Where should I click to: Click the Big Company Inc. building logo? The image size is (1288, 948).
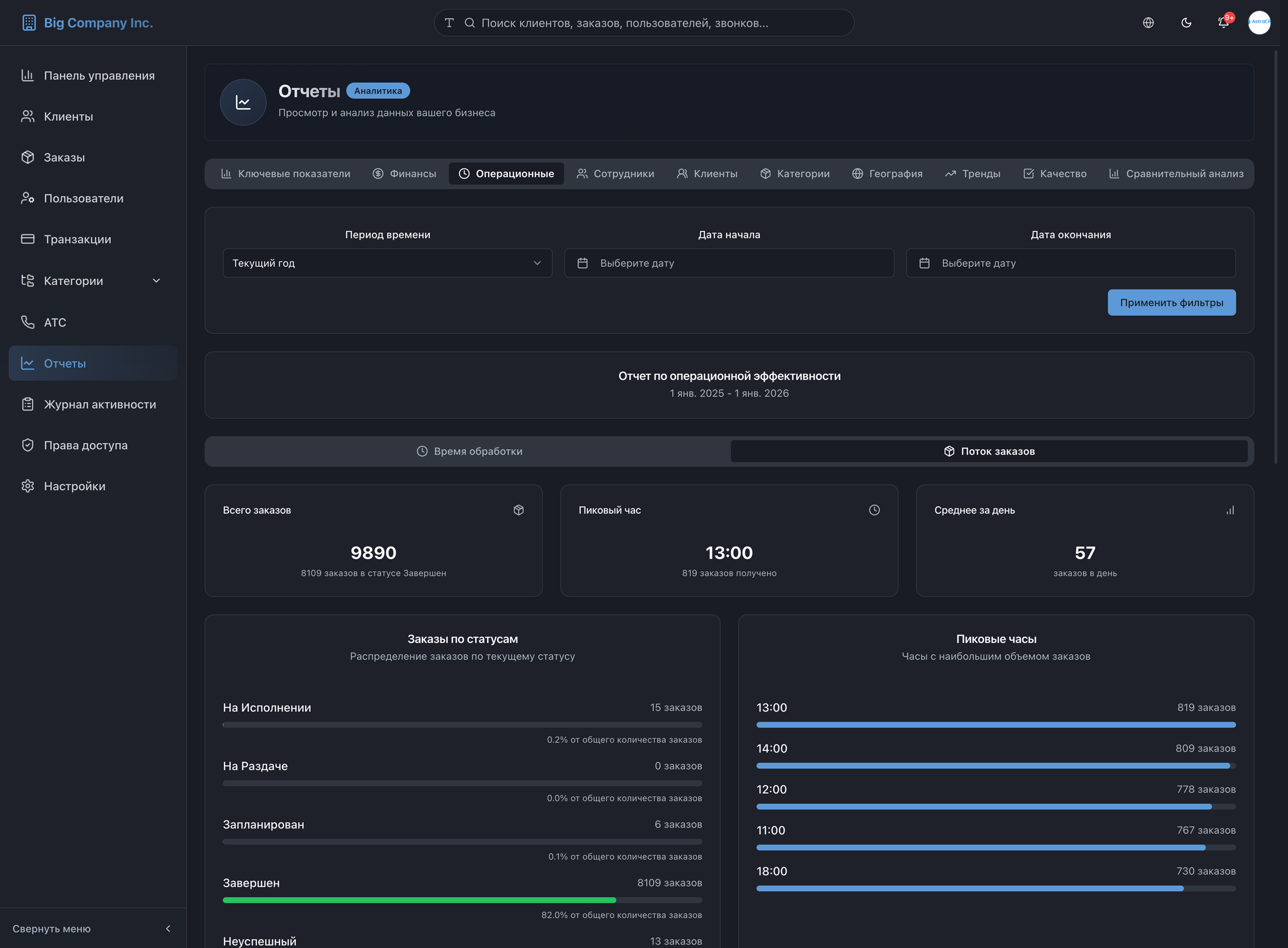pos(29,23)
